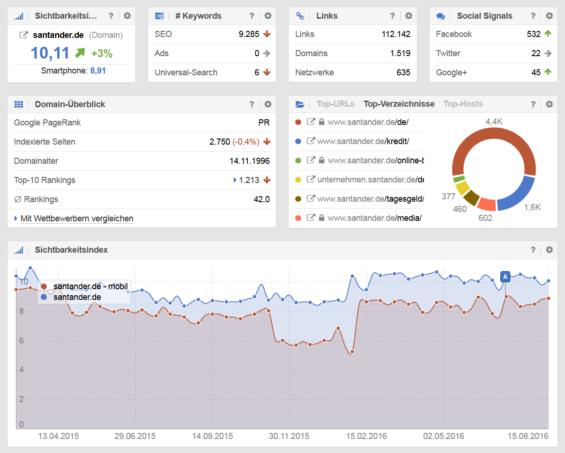Click the Google PageRank row
This screenshot has height=453, width=565.
pos(142,123)
